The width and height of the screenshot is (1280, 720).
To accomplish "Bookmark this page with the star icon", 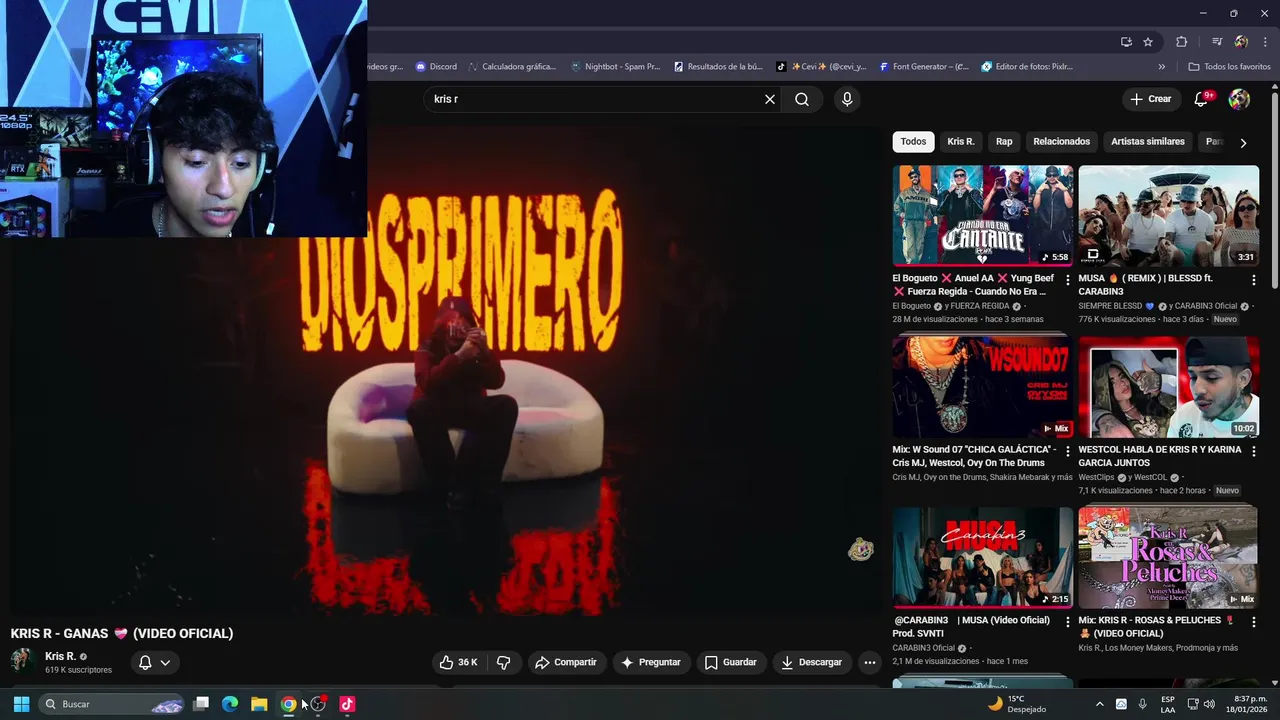I will coord(1148,42).
